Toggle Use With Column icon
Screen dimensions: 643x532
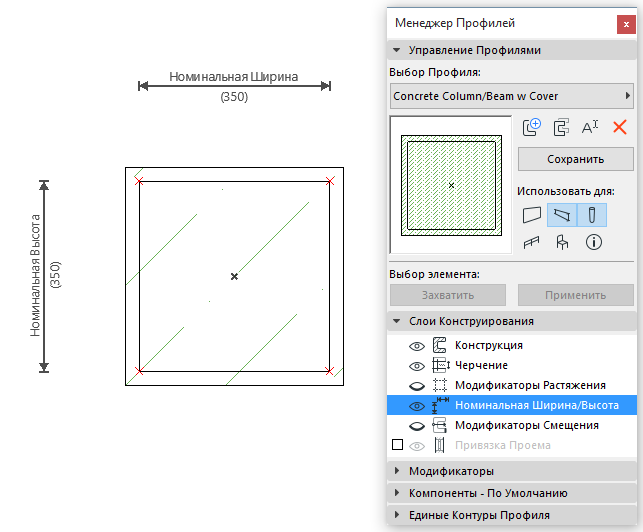click(592, 215)
